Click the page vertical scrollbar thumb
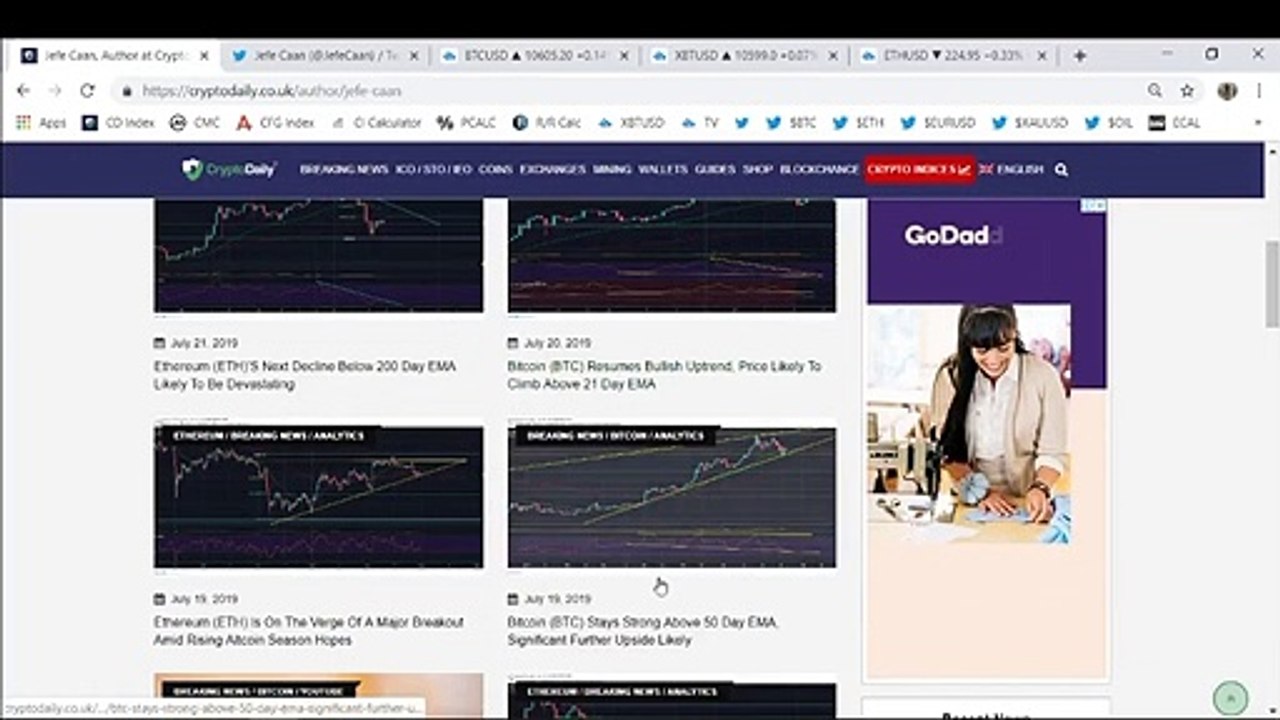This screenshot has height=720, width=1280. [1272, 283]
